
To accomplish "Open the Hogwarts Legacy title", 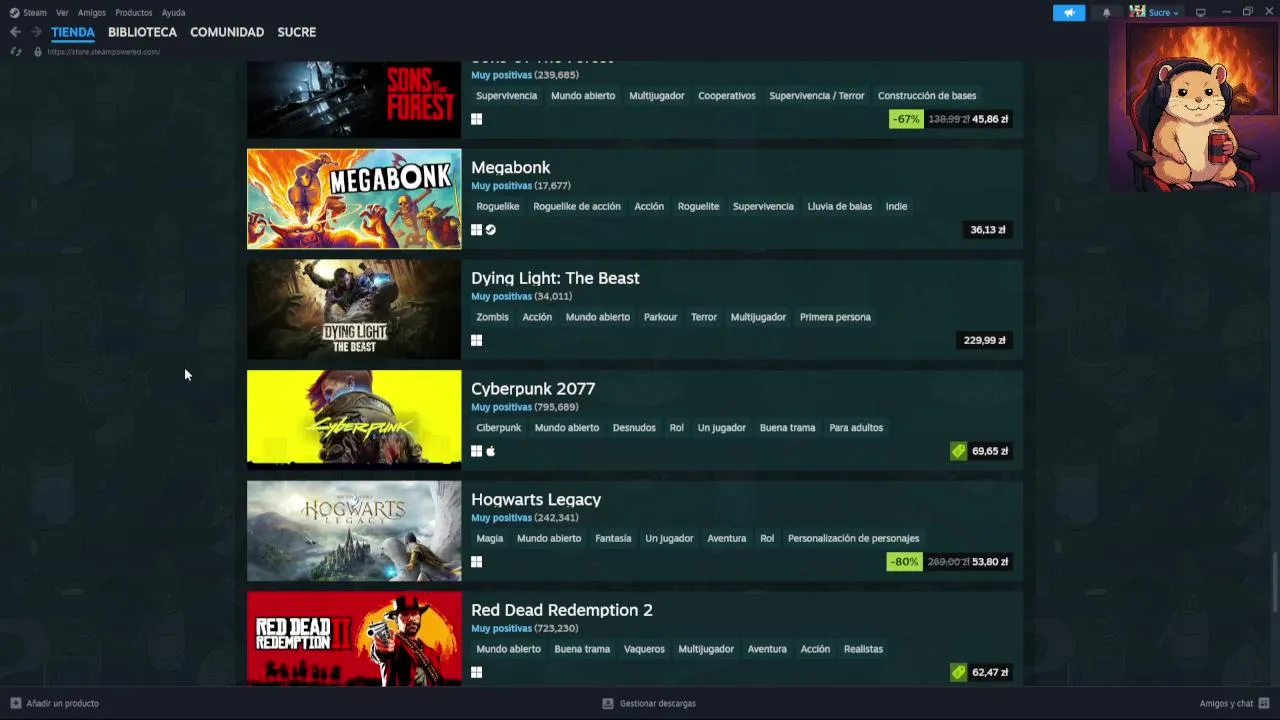I will tap(536, 499).
